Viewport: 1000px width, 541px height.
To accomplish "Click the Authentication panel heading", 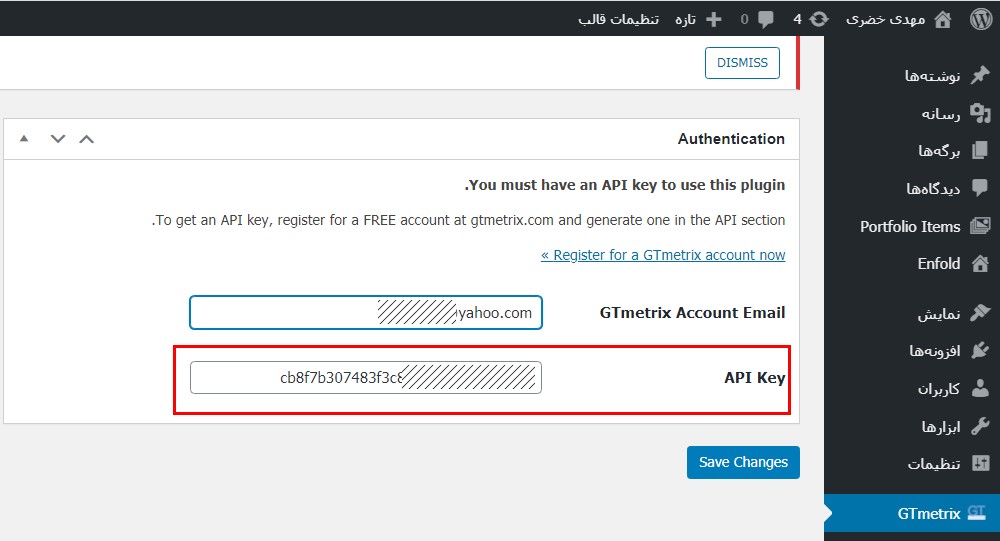I will 731,138.
